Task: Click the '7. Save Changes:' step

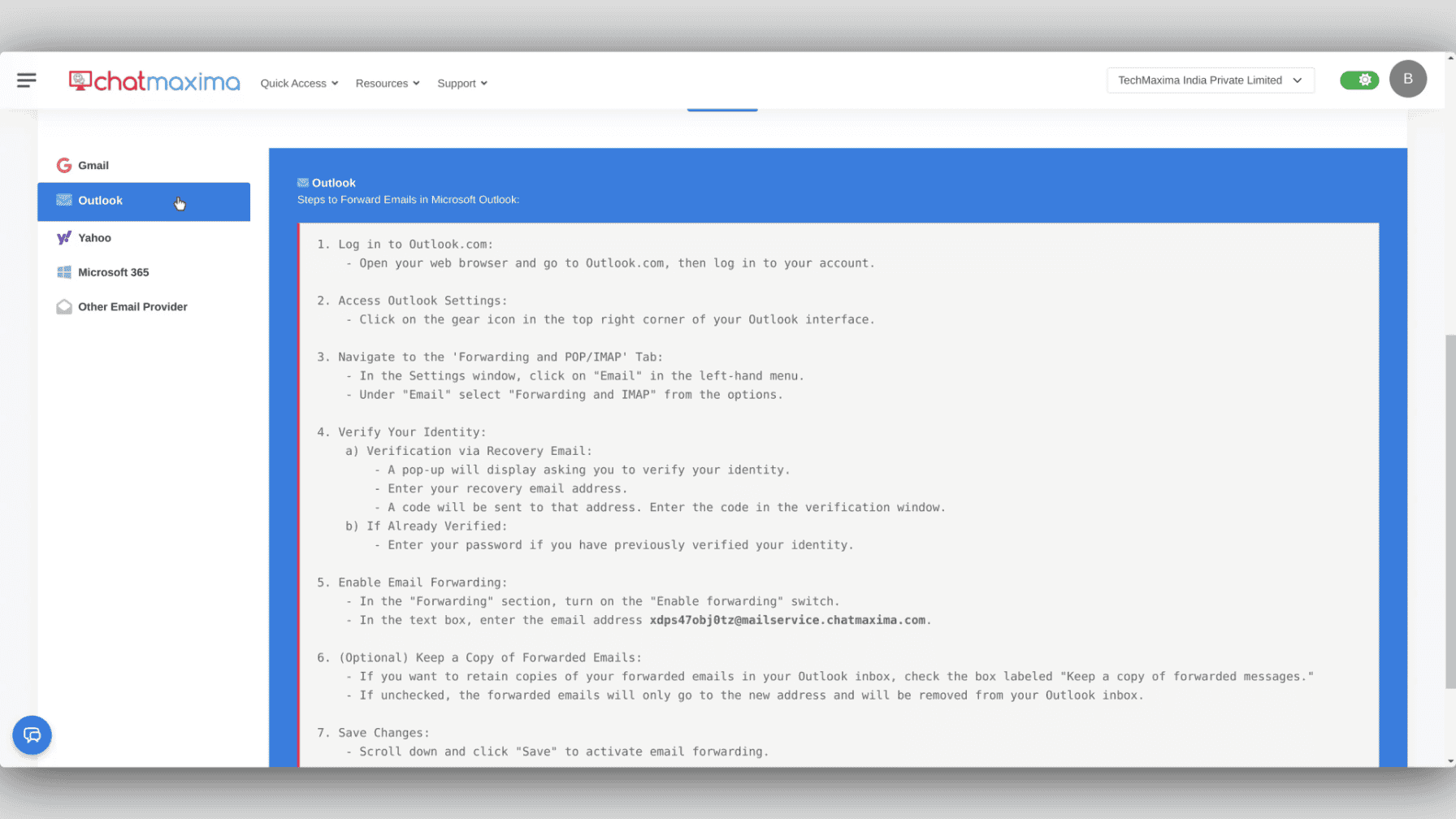Action: click(x=373, y=733)
